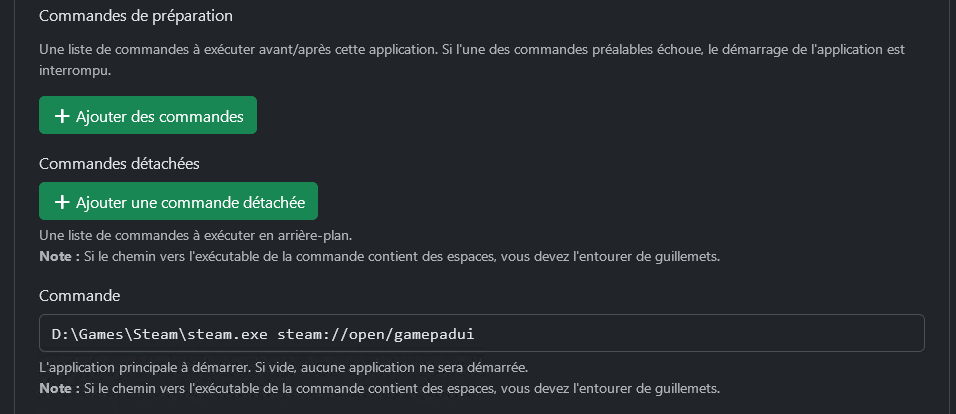Click plus icon on Ajouter une commande détachée
Image resolution: width=956 pixels, height=414 pixels.
pyautogui.click(x=61, y=202)
